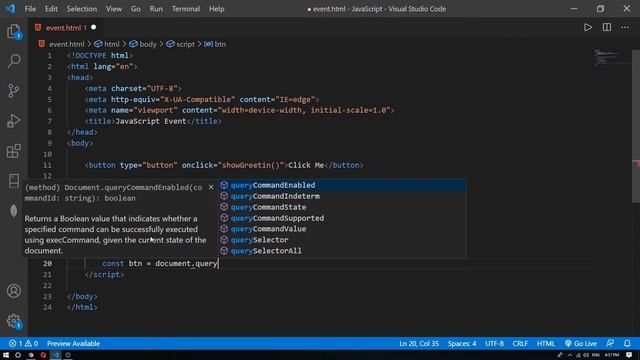
Task: Open the Help menu
Action: point(216,9)
